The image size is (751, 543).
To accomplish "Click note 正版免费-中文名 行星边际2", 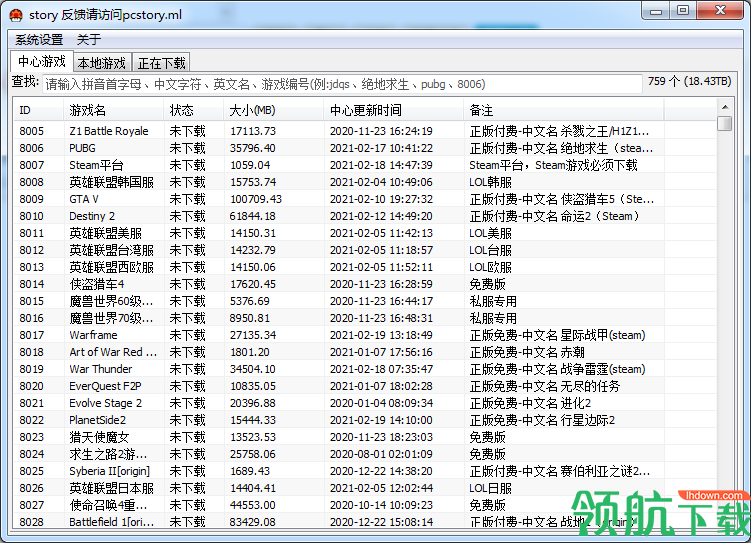I will coord(542,420).
